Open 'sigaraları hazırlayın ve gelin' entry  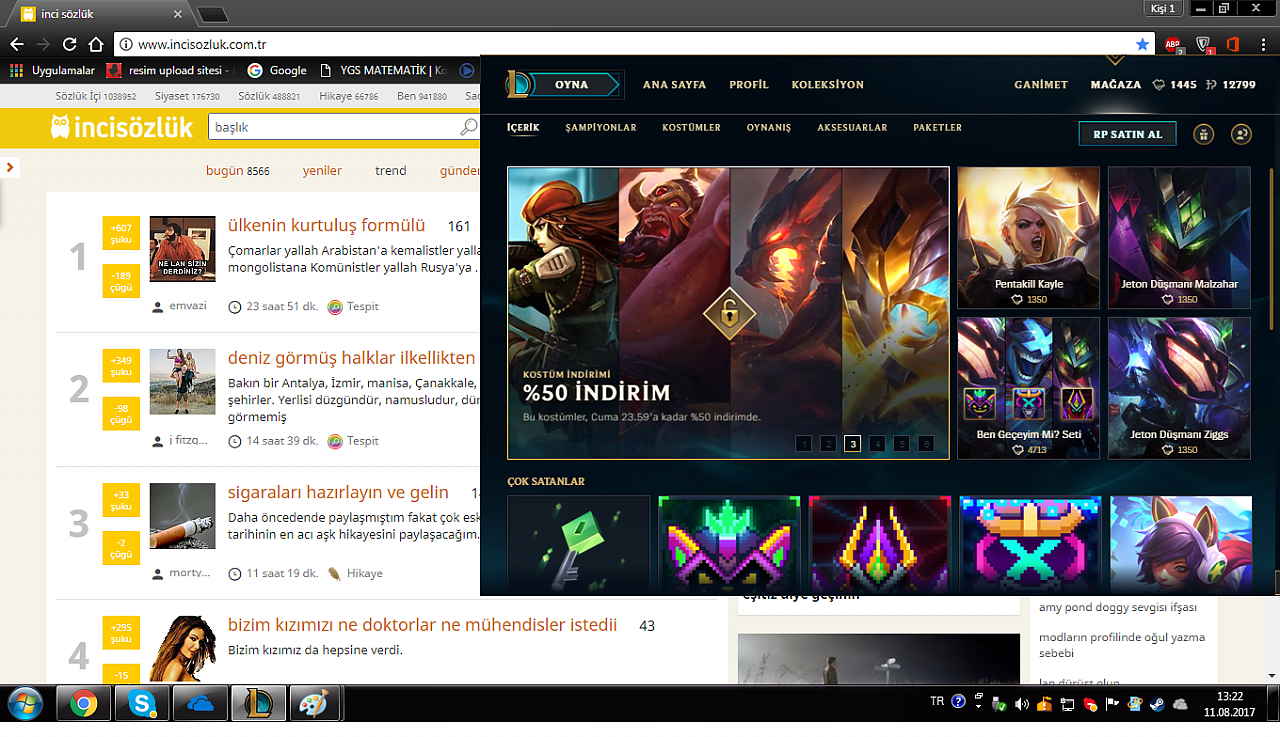pos(338,492)
